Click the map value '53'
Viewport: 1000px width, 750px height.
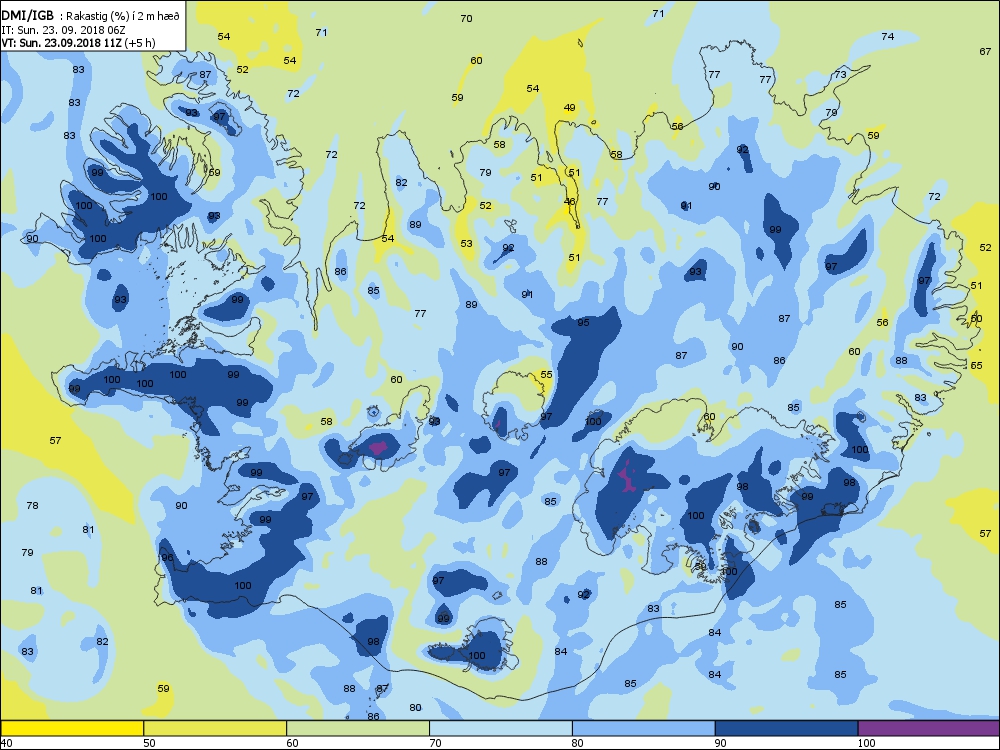pyautogui.click(x=467, y=243)
